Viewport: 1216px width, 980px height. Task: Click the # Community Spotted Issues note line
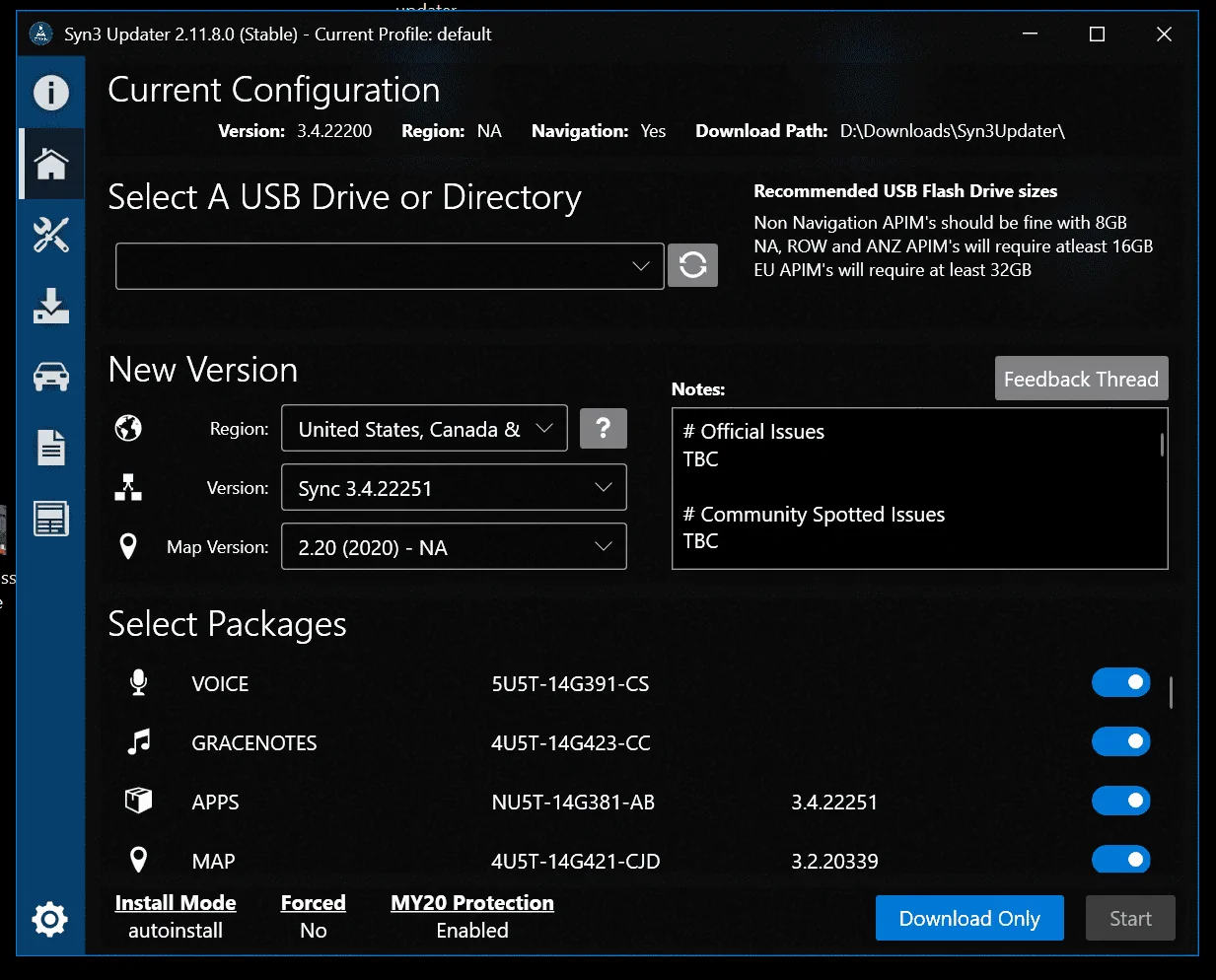coord(814,515)
